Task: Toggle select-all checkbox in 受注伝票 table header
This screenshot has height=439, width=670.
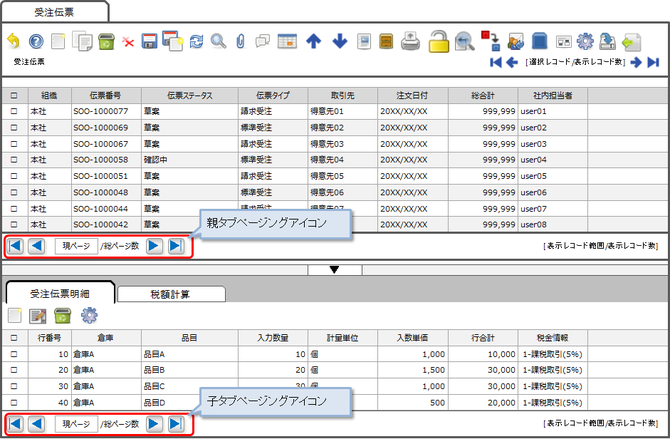Action: [14, 95]
